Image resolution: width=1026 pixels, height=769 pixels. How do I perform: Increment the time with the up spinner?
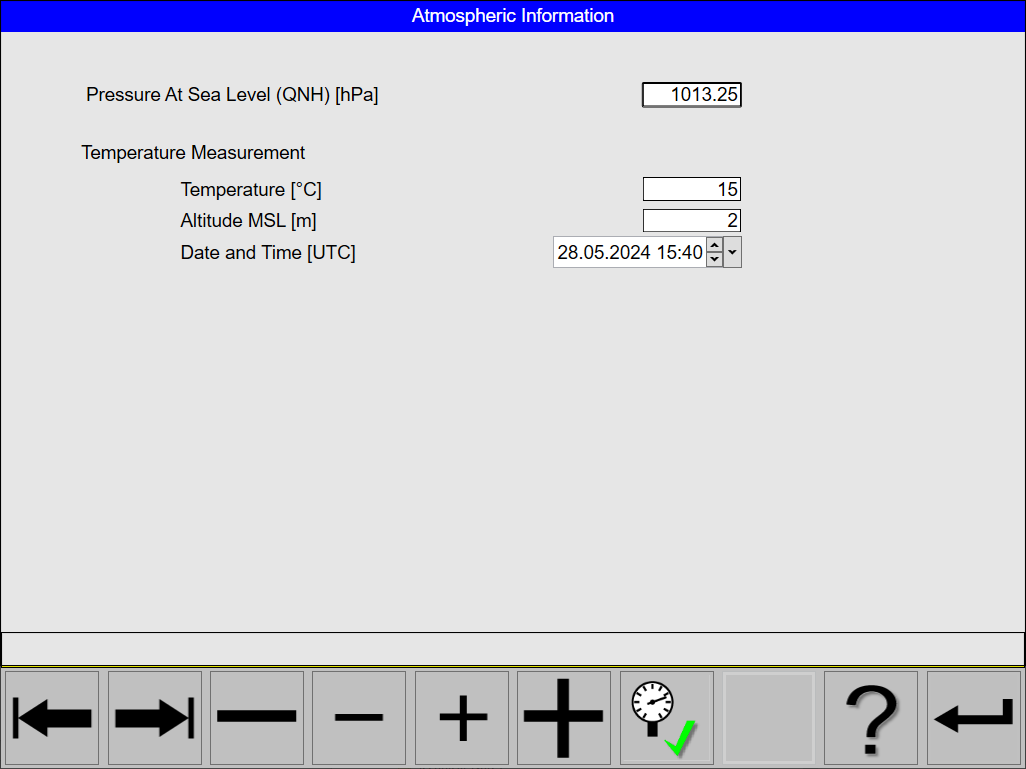coord(714,245)
